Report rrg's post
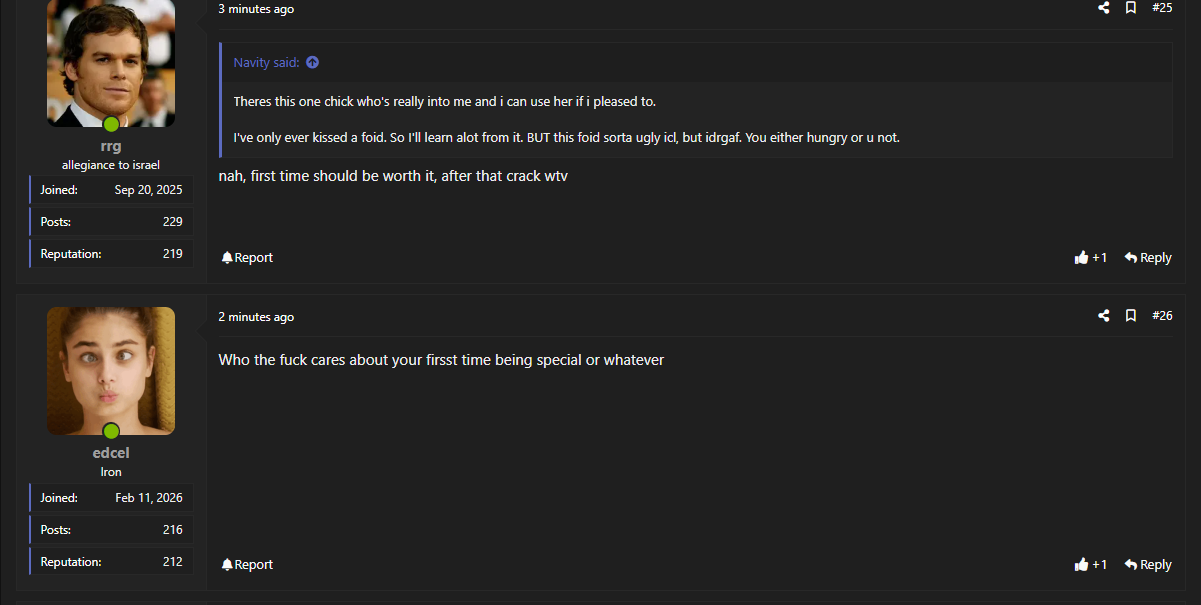This screenshot has height=605, width=1201. click(247, 258)
